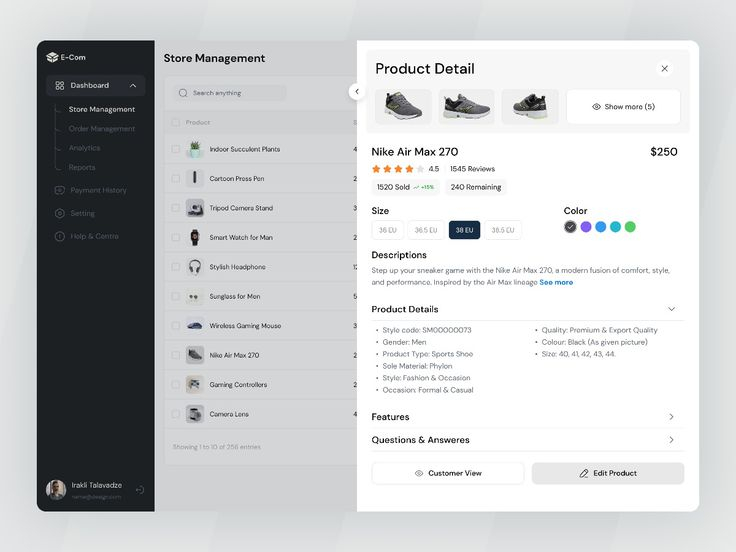Click the Customer View button

click(448, 473)
